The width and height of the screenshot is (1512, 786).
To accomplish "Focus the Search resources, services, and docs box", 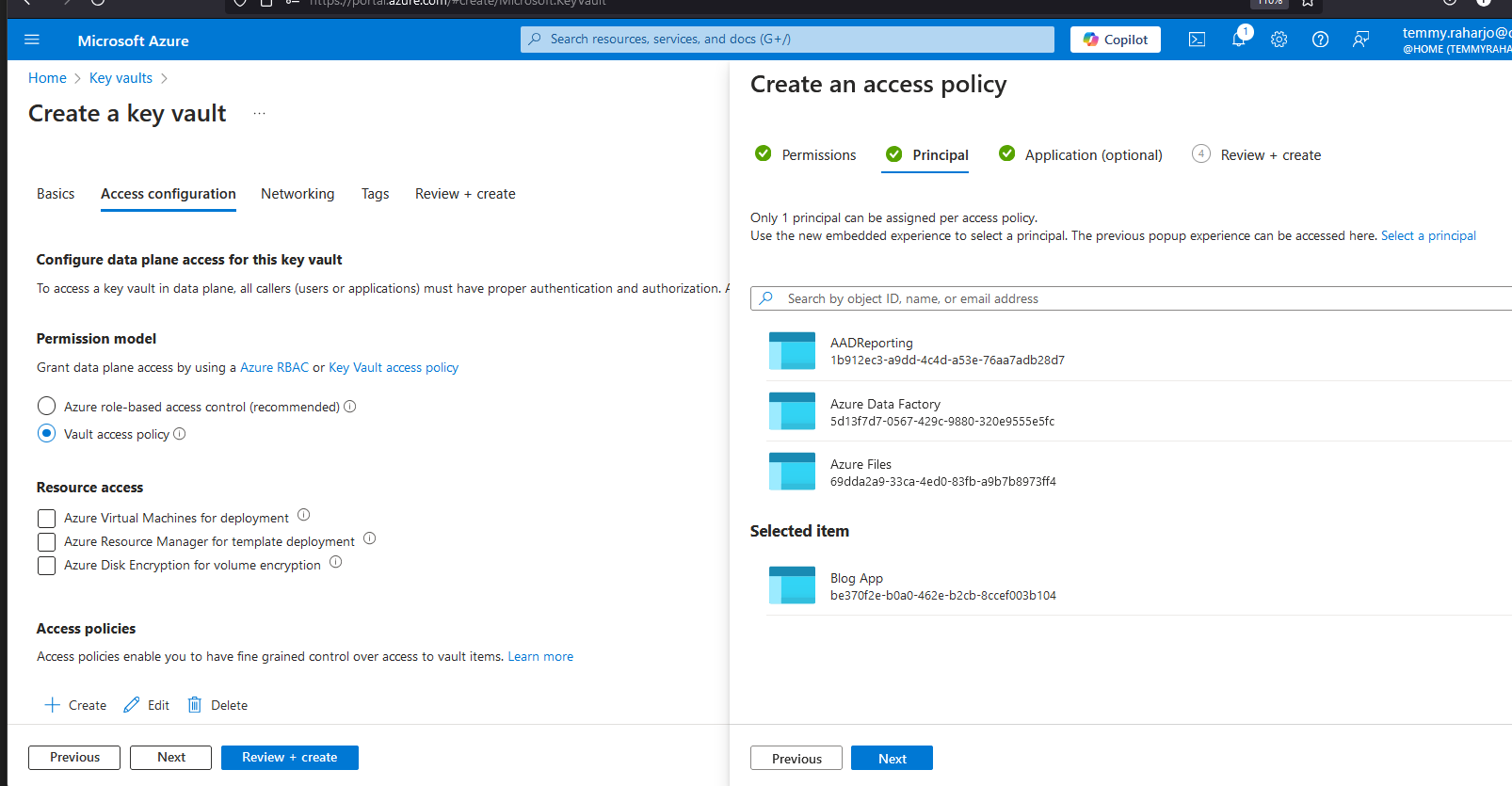I will coord(787,40).
